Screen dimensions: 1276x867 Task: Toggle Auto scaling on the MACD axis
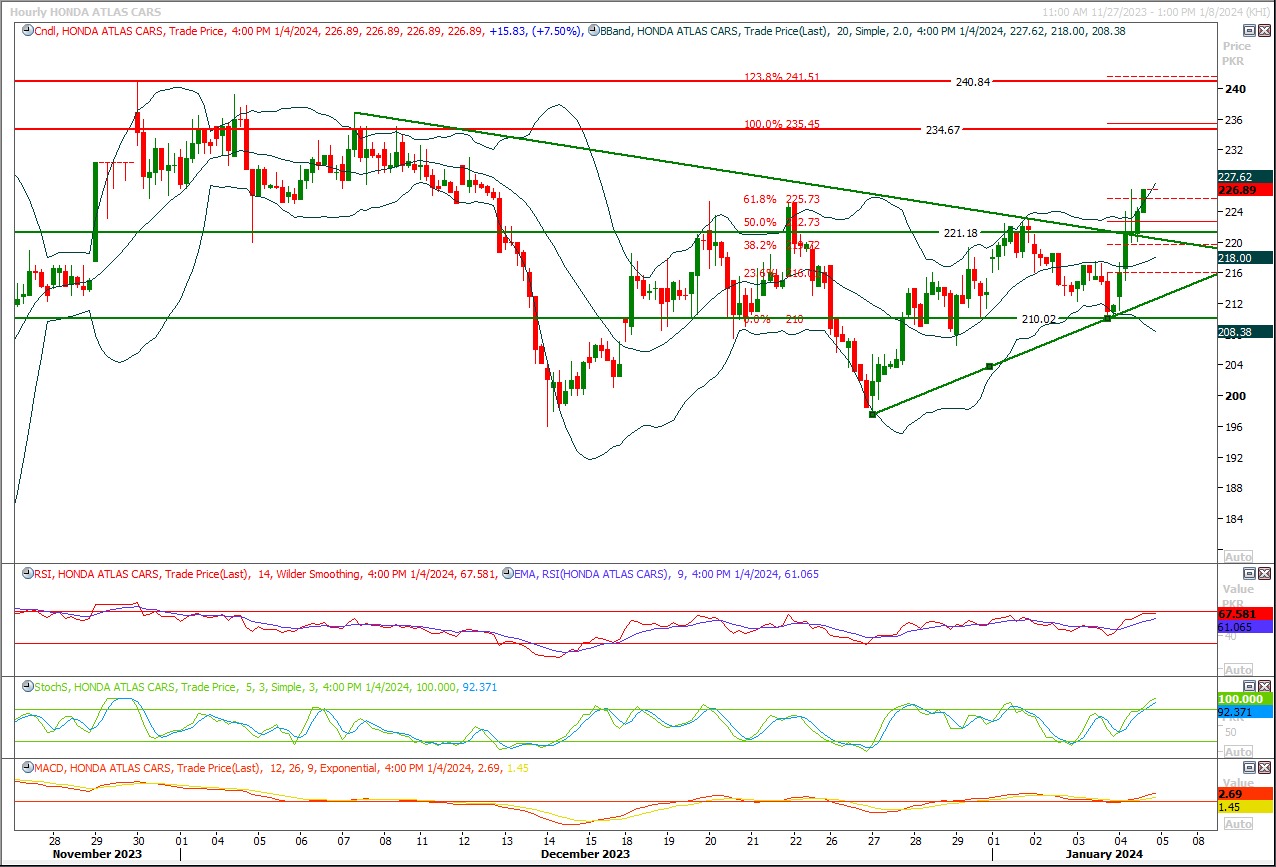click(x=1237, y=823)
